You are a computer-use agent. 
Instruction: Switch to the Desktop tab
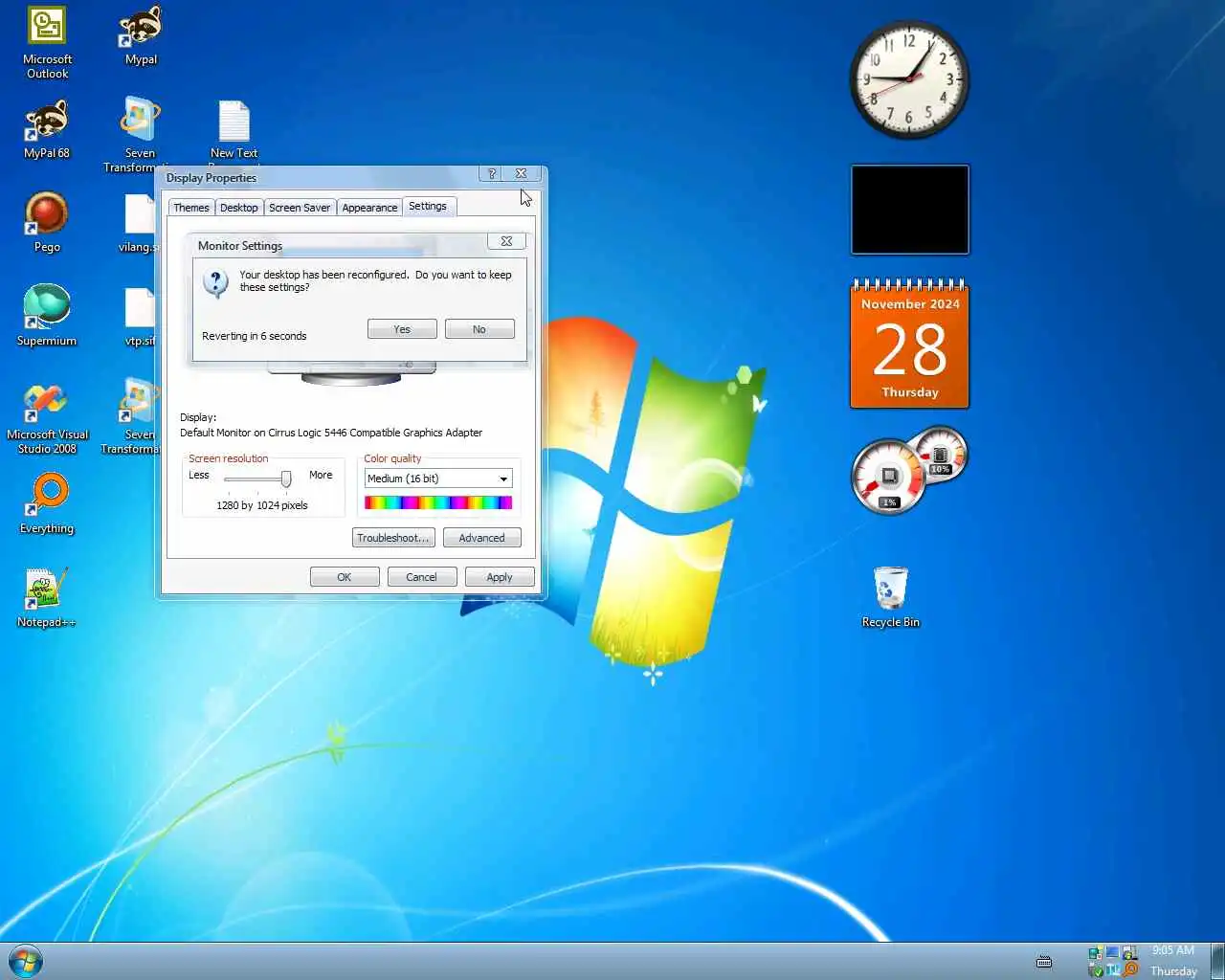coord(238,208)
